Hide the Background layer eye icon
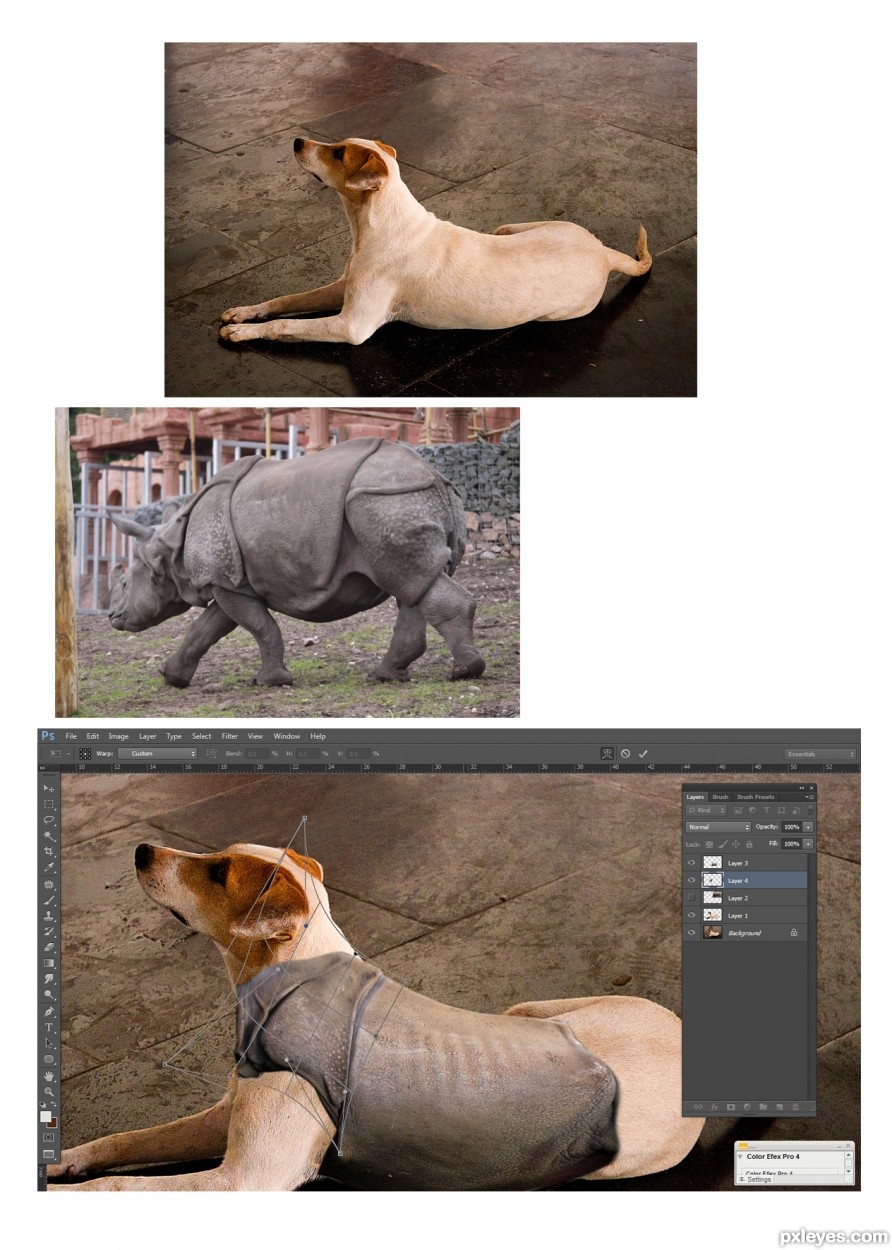 (x=691, y=933)
